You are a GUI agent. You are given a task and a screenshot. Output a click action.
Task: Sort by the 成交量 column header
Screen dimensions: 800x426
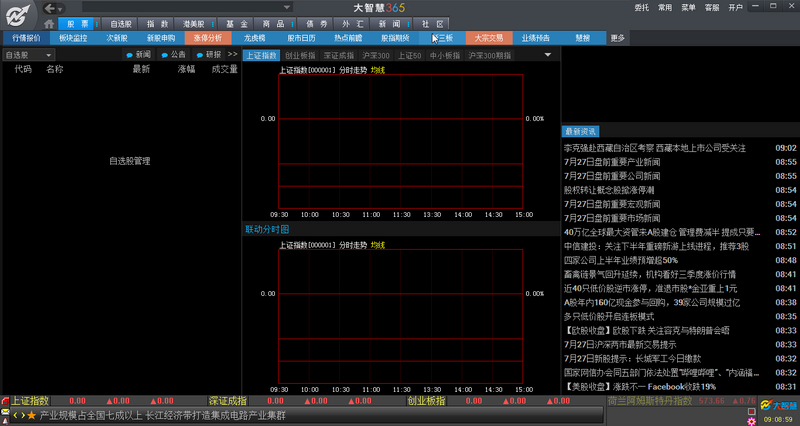coord(224,69)
